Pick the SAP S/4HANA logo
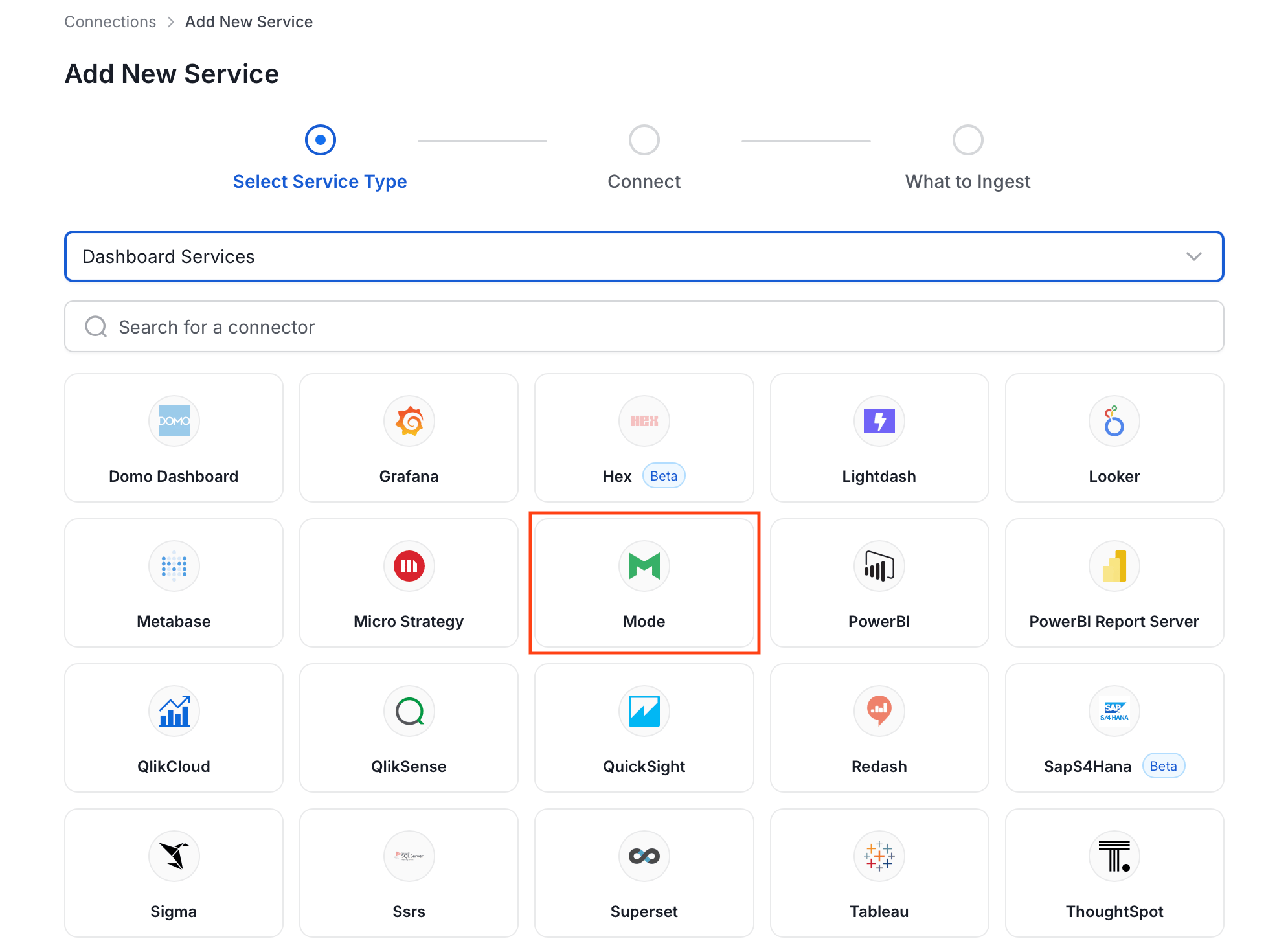Viewport: 1277px width, 952px height. tap(1114, 711)
